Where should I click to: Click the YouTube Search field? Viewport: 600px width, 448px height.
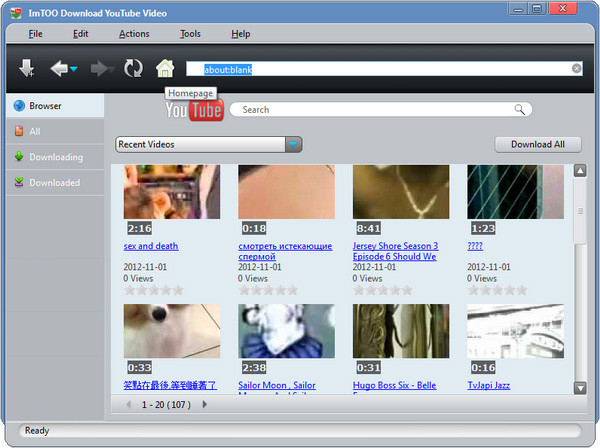pyautogui.click(x=380, y=110)
